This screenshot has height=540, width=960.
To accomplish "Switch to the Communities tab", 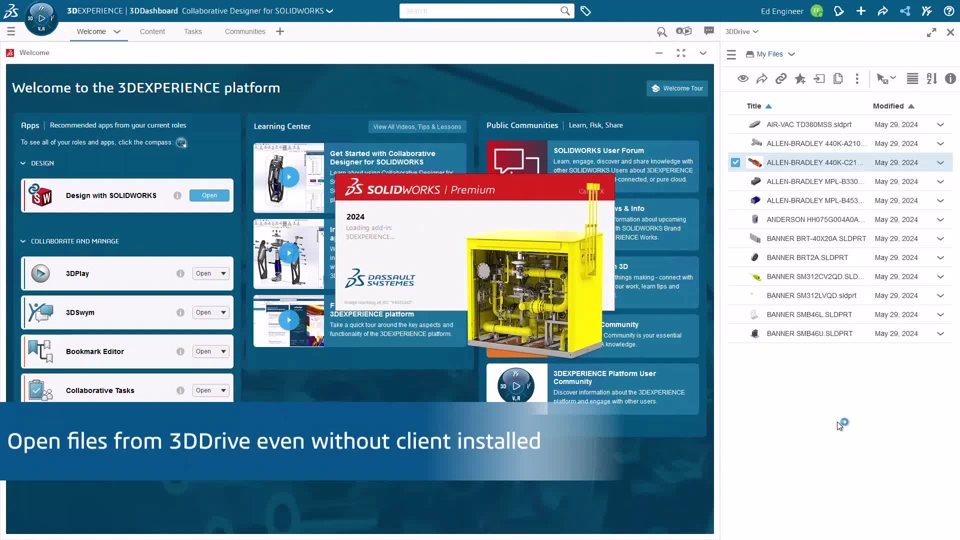I will click(x=245, y=31).
